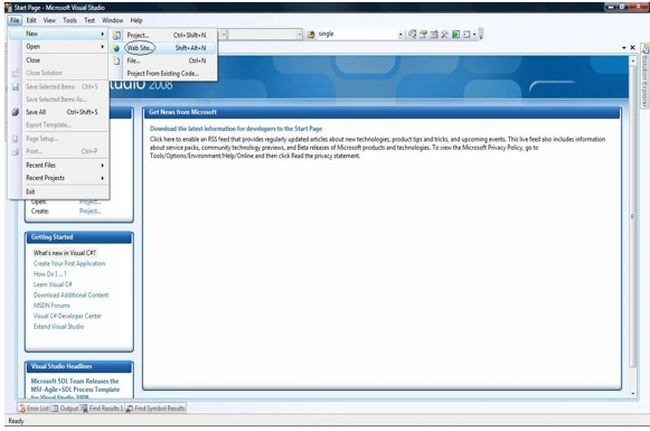Open the MSDN Forums link
The height and width of the screenshot is (431, 650).
click(x=52, y=306)
